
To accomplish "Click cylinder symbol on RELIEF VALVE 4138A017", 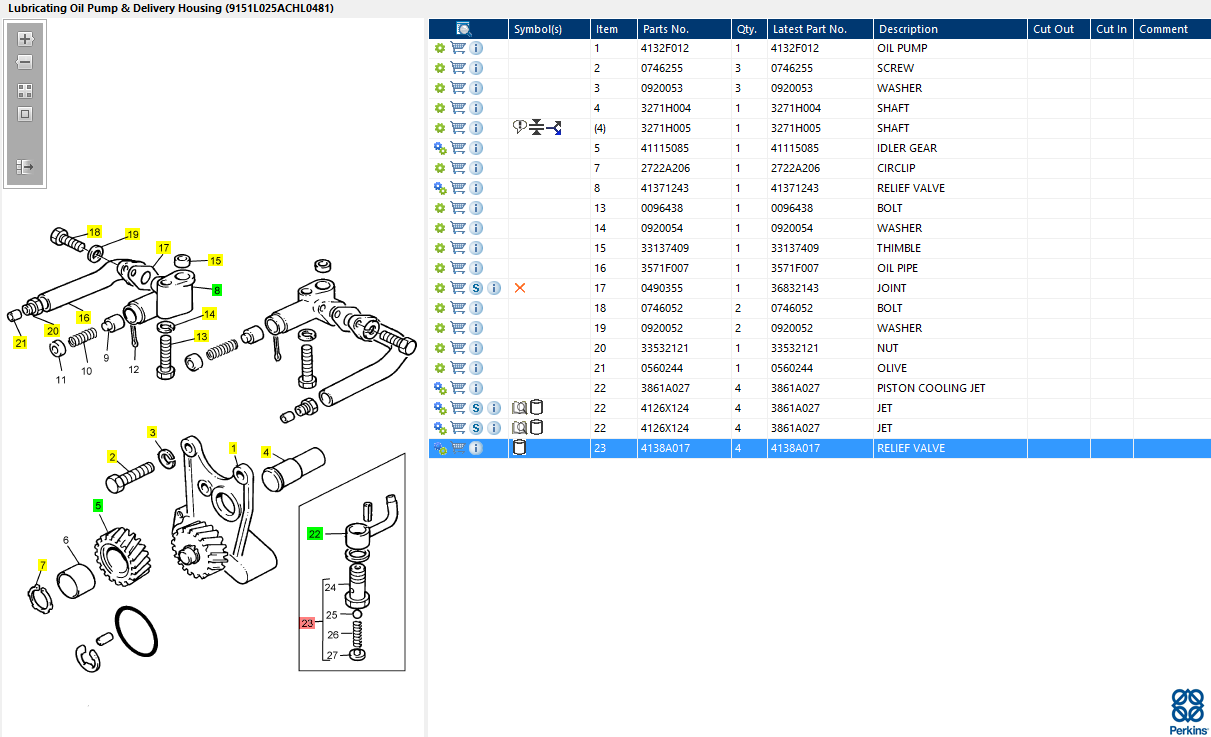I will click(x=519, y=448).
